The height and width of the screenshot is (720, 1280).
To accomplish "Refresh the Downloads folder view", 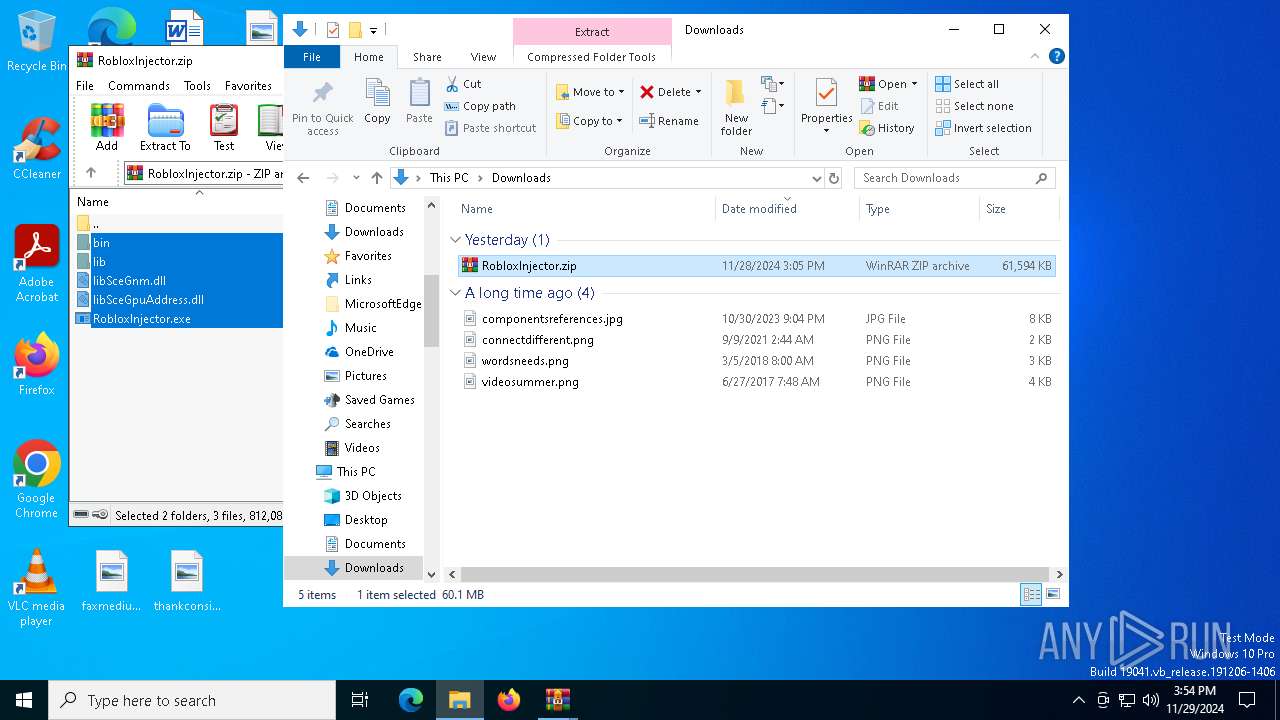I will click(835, 178).
